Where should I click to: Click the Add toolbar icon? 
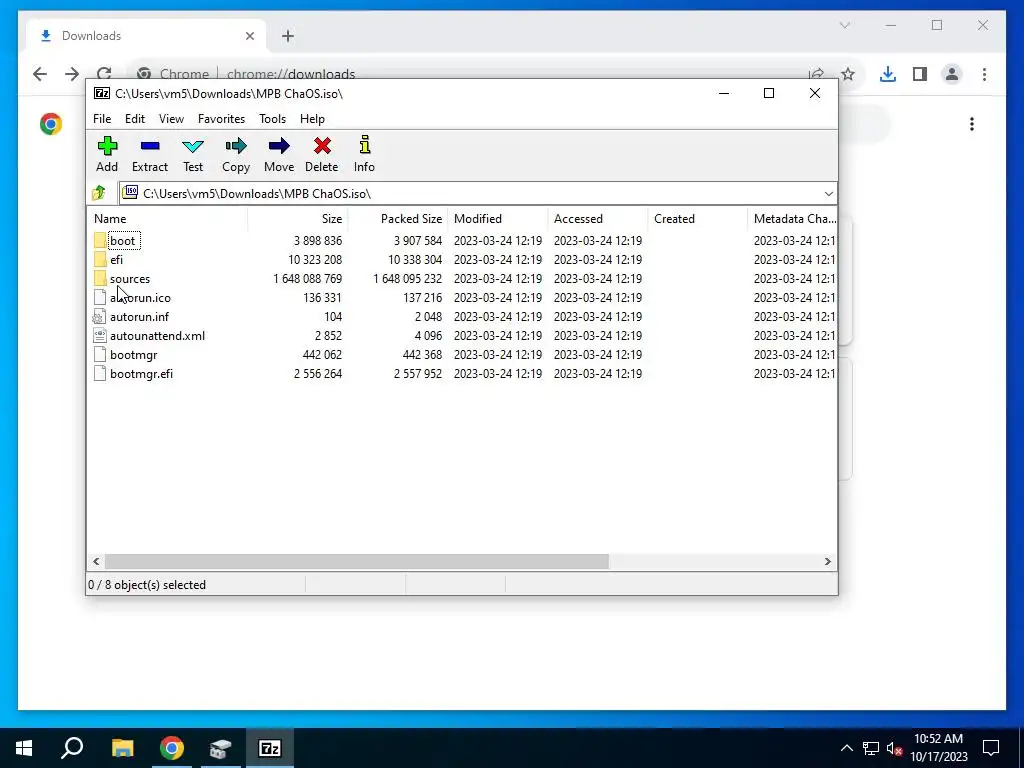point(107,146)
